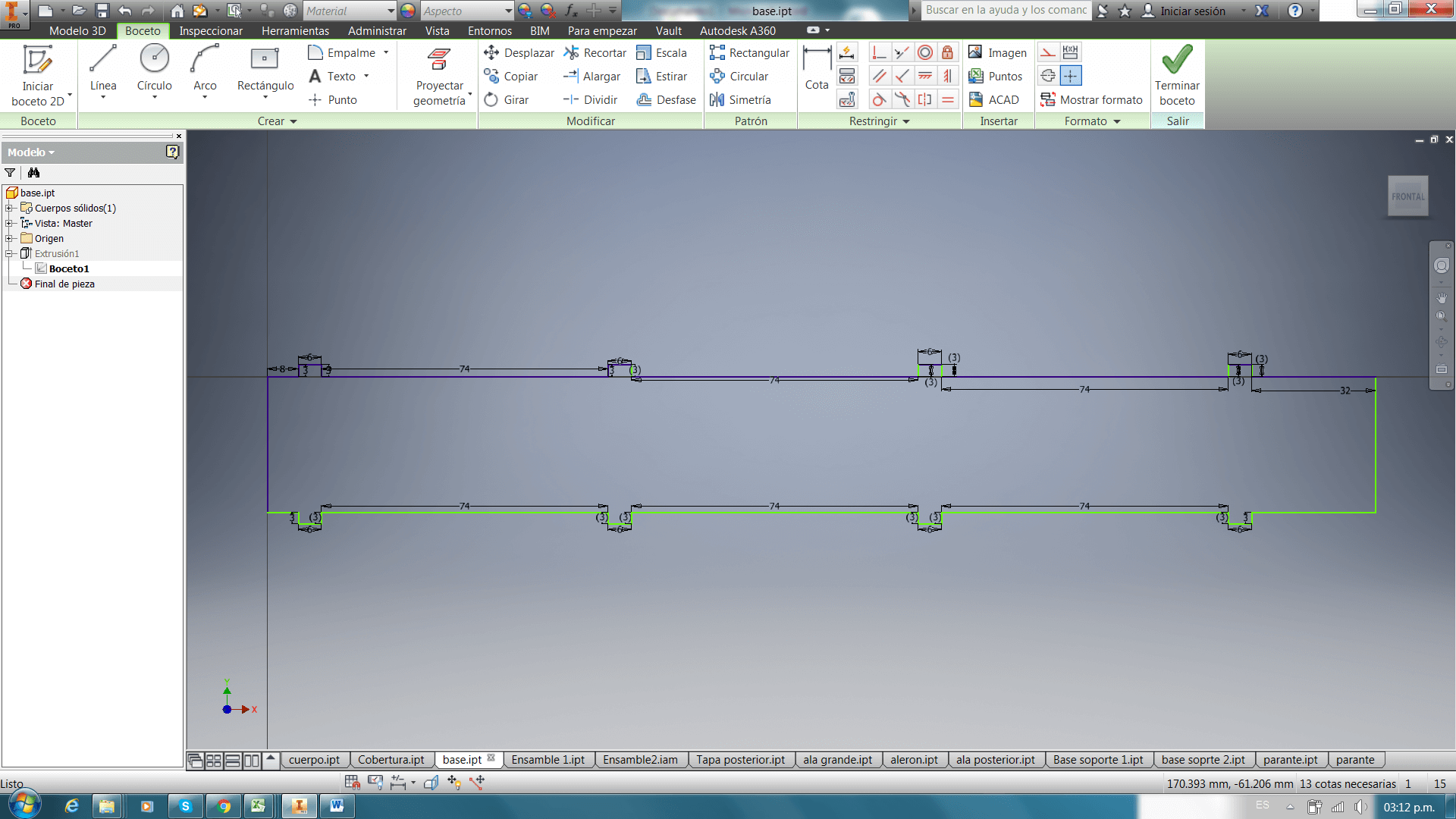Select the Simetría mirror tool

(x=740, y=99)
